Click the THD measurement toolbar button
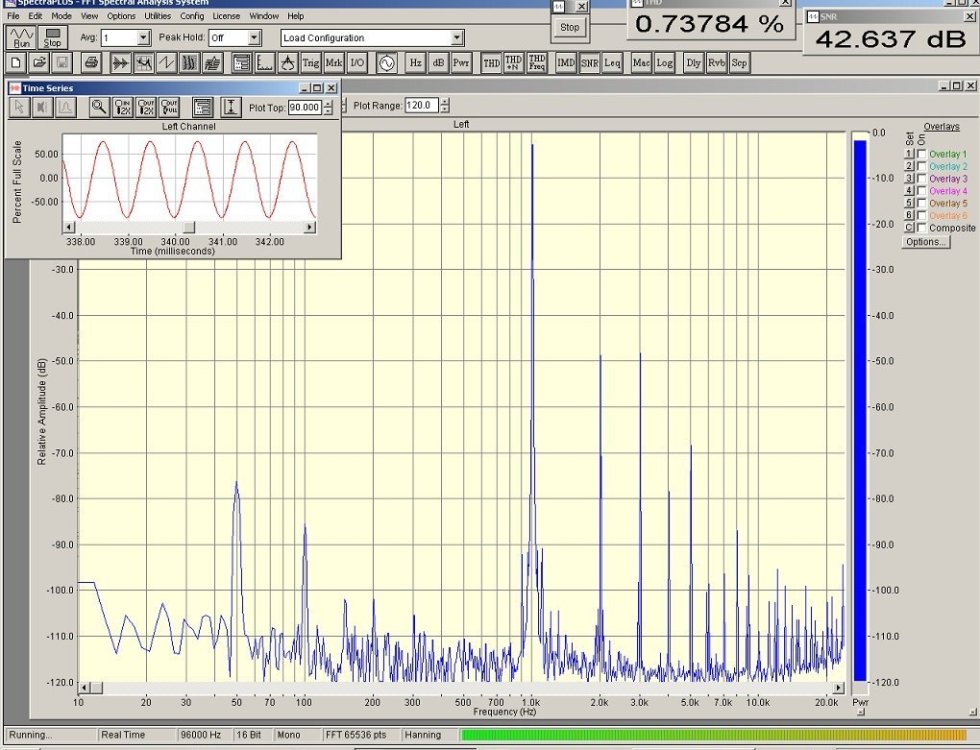980x750 pixels. [x=491, y=63]
